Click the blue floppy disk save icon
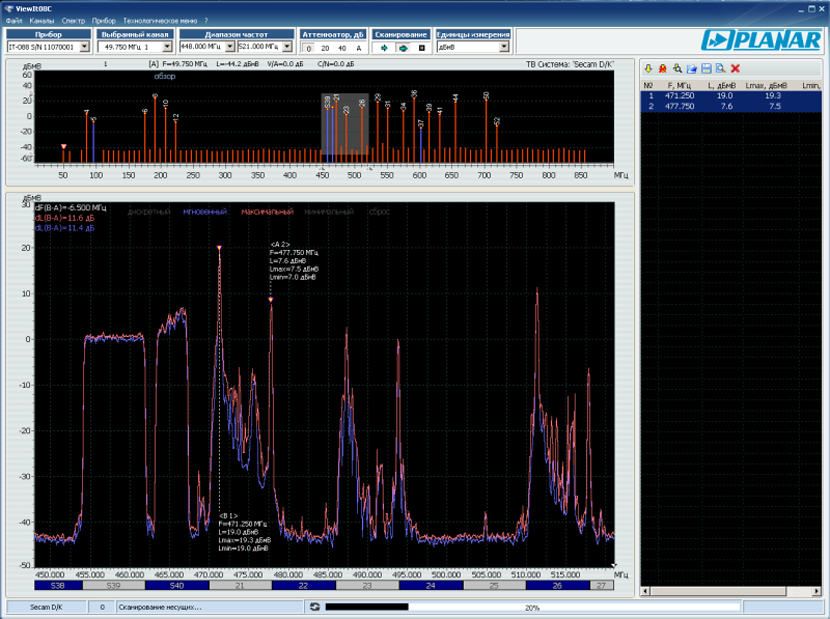This screenshot has width=830, height=619. point(706,68)
